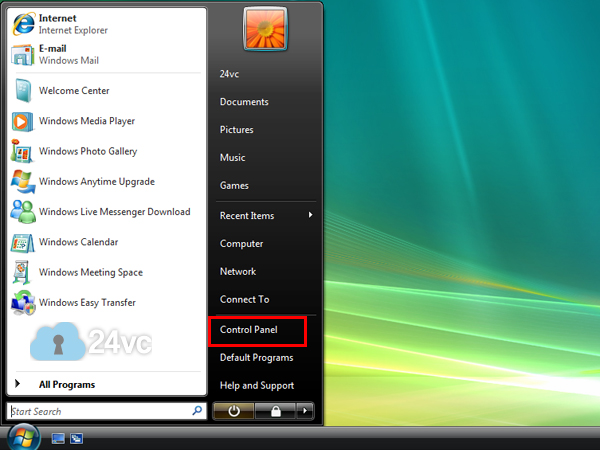This screenshot has width=600, height=450.
Task: Click the magnifier search icon
Action: (197, 411)
